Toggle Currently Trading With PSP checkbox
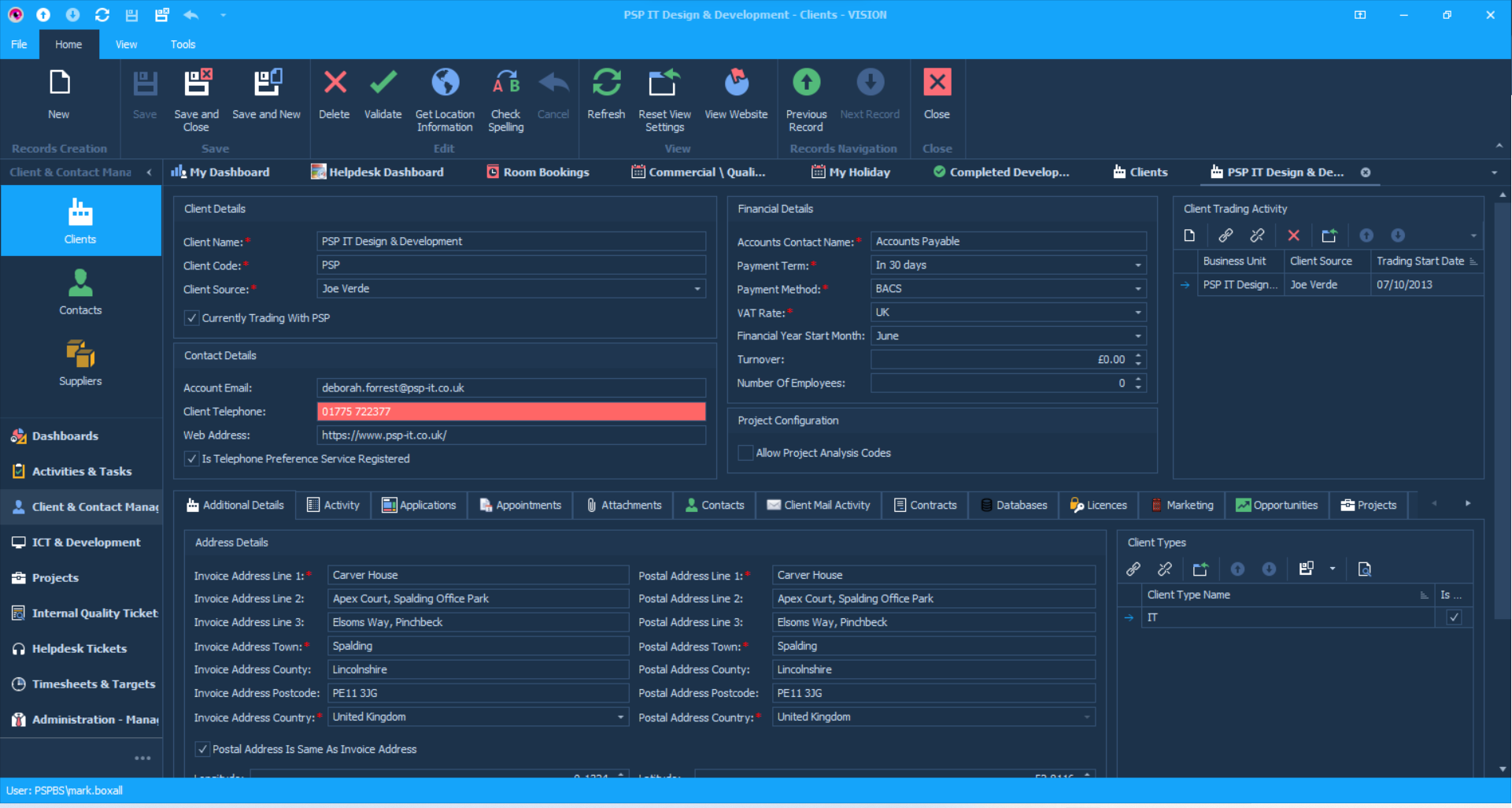The height and width of the screenshot is (808, 1512). [191, 318]
